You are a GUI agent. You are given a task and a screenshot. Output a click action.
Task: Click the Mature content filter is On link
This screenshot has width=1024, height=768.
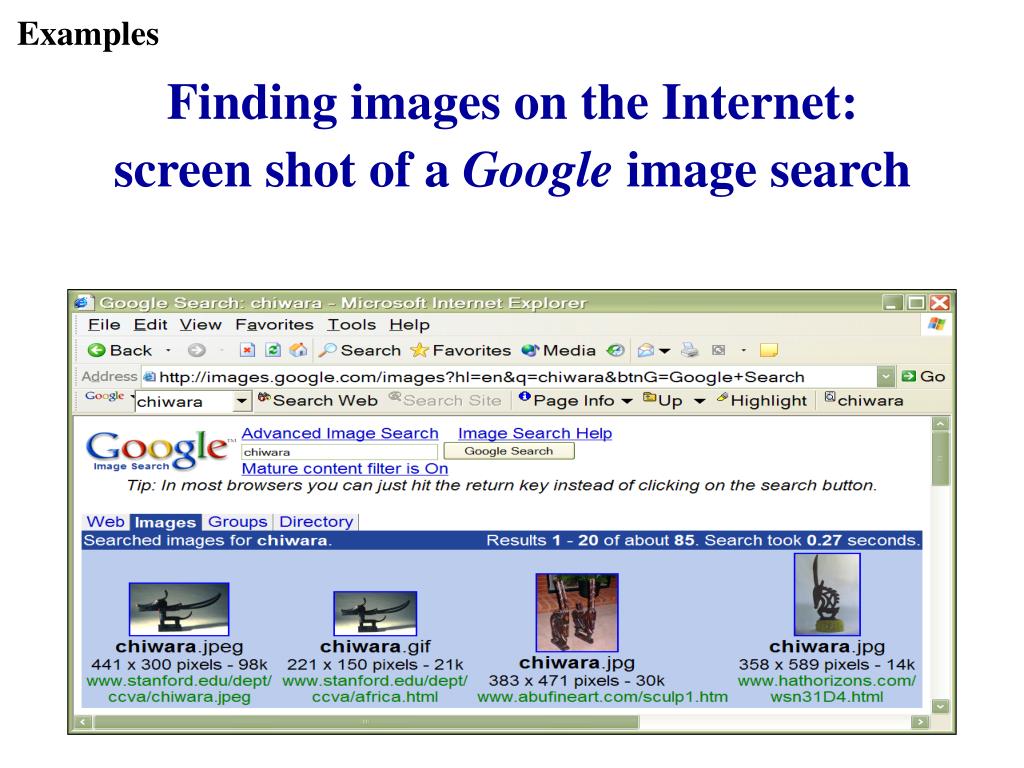click(x=345, y=468)
